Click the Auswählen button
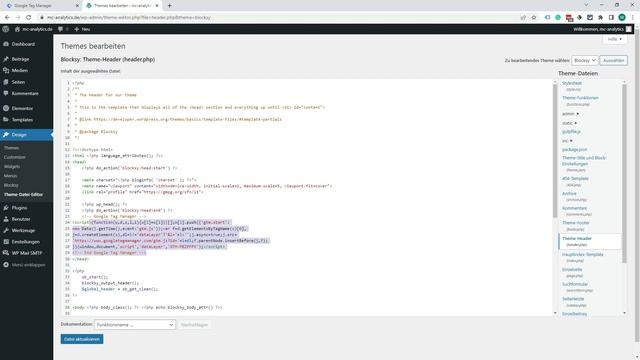The height and width of the screenshot is (360, 640). point(613,60)
